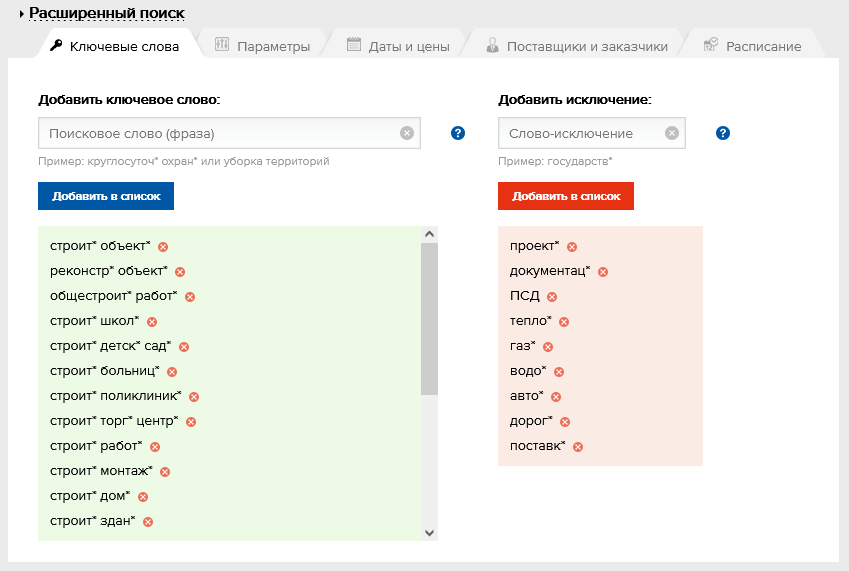
Task: Delete 'ПСД' exclusion entry
Action: tap(552, 296)
